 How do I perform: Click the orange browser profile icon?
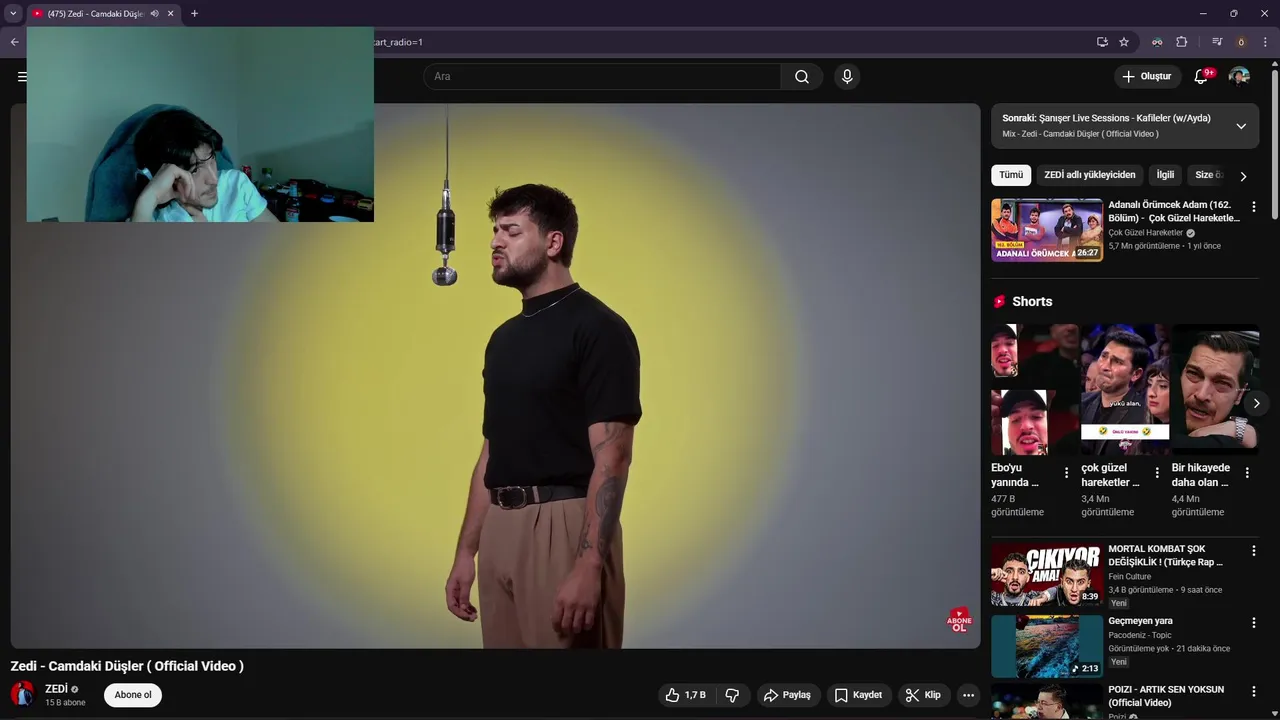pyautogui.click(x=1241, y=42)
